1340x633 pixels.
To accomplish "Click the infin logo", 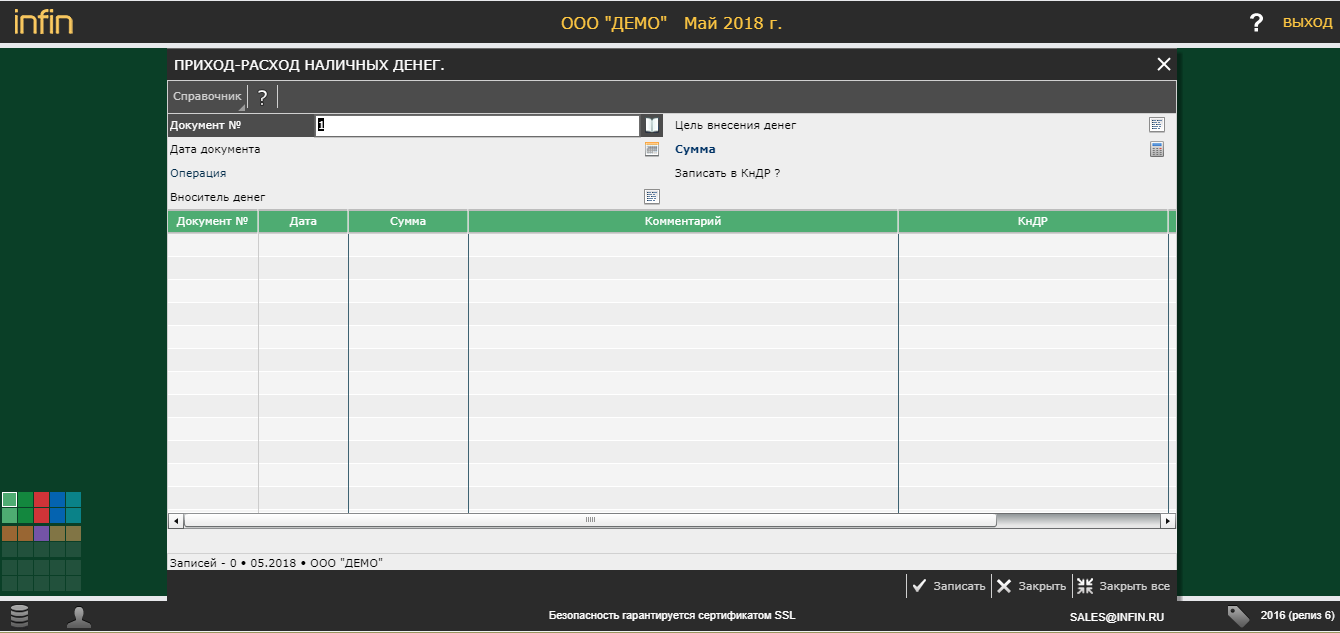I will 43,21.
